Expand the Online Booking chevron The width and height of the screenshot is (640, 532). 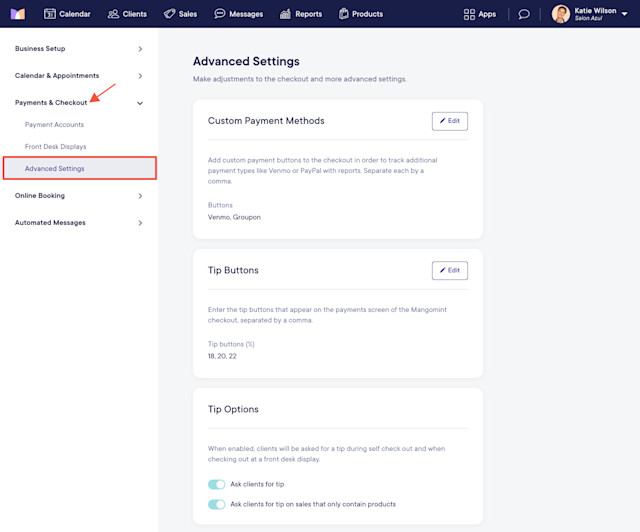tap(140, 196)
